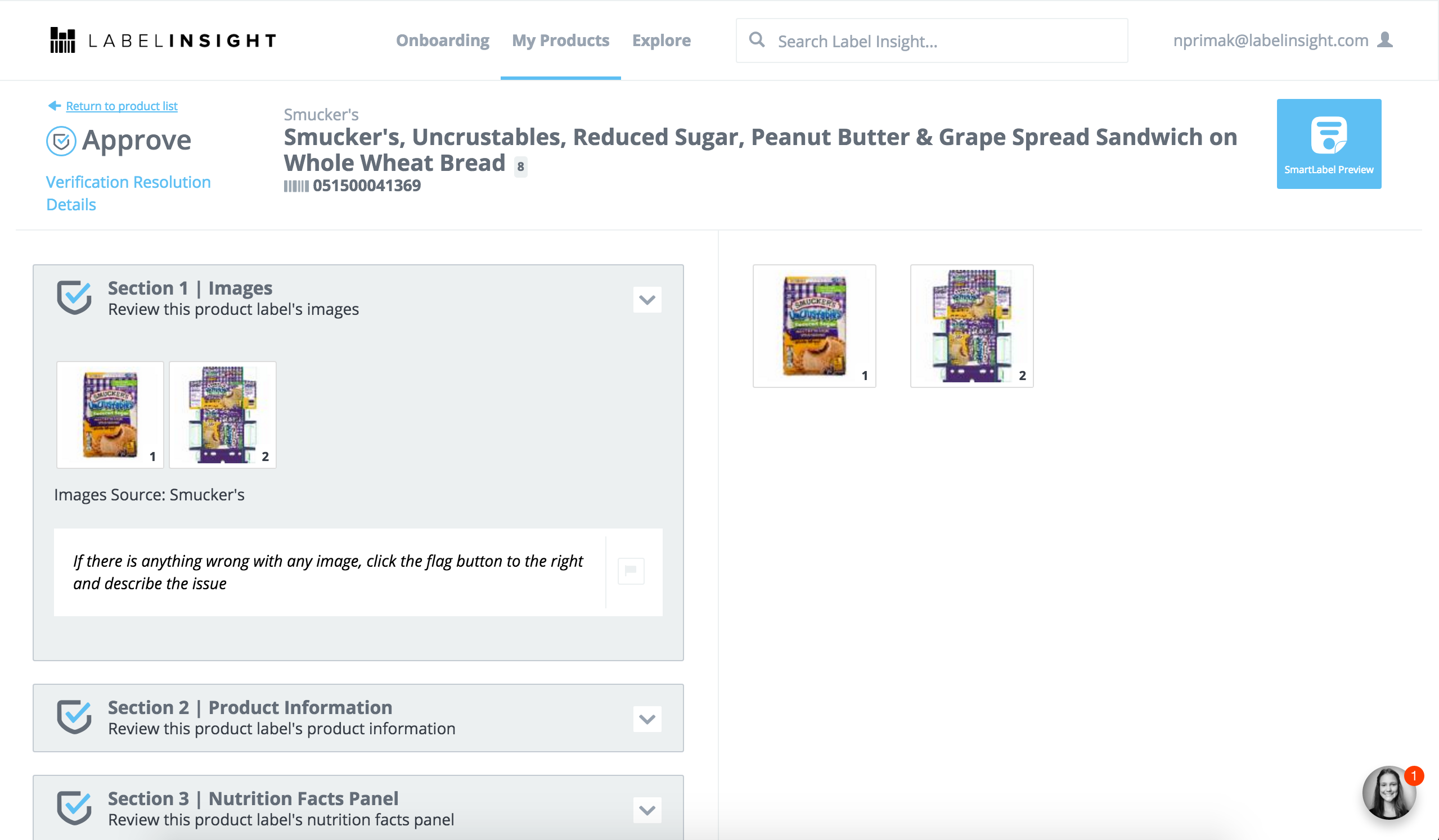
Task: Open SmartLabel Preview
Action: (1329, 144)
